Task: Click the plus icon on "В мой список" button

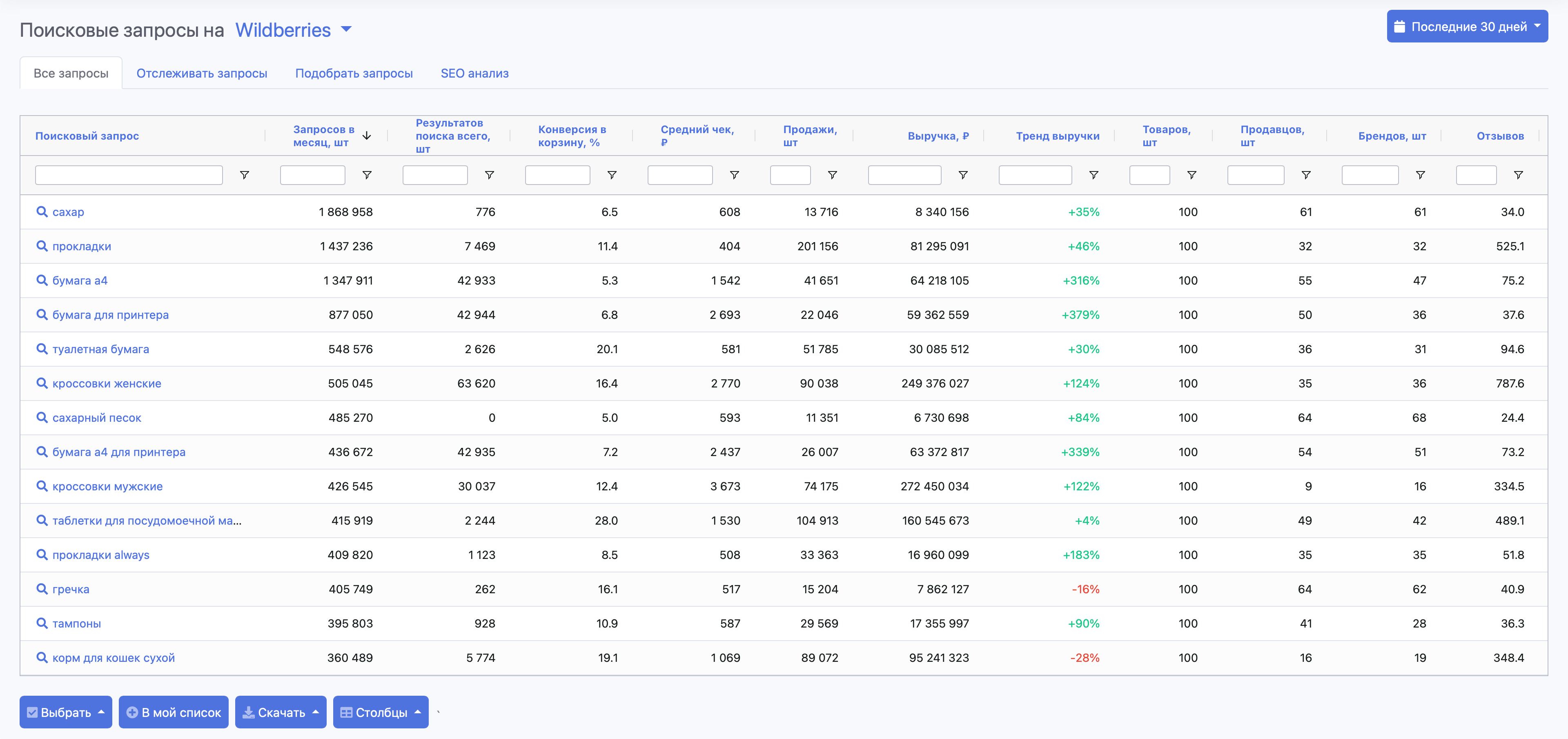Action: coord(132,712)
